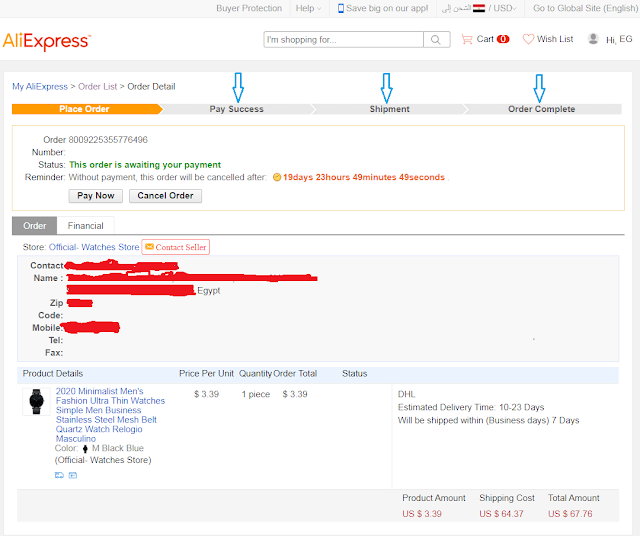Screen dimensions: 640x536
Task: Open the ship-to / USD currency dropdown
Action: point(479,8)
